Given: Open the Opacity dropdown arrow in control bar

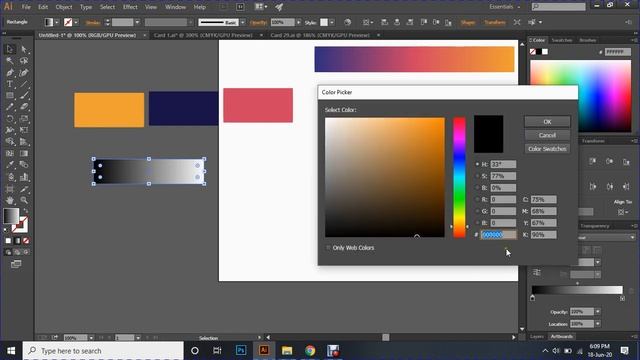Looking at the screenshot, I should pos(299,22).
